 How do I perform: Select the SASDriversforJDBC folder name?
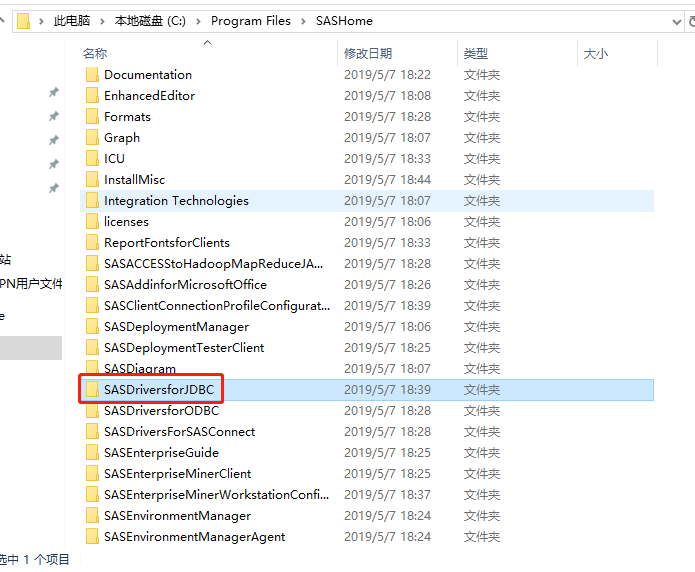coord(159,389)
